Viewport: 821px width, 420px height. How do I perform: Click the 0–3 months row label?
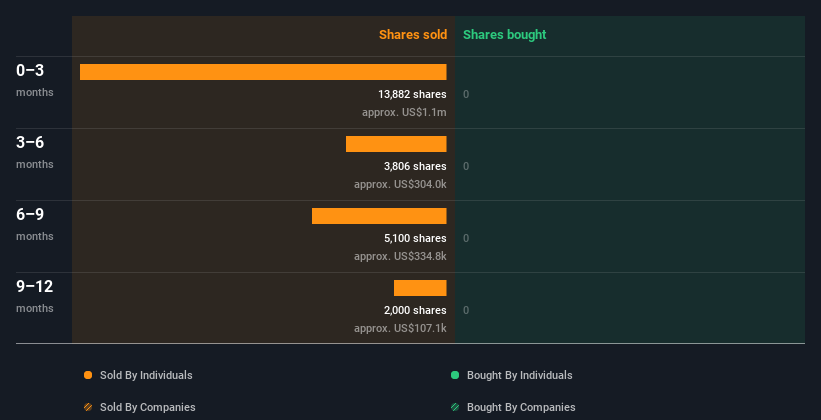click(35, 80)
